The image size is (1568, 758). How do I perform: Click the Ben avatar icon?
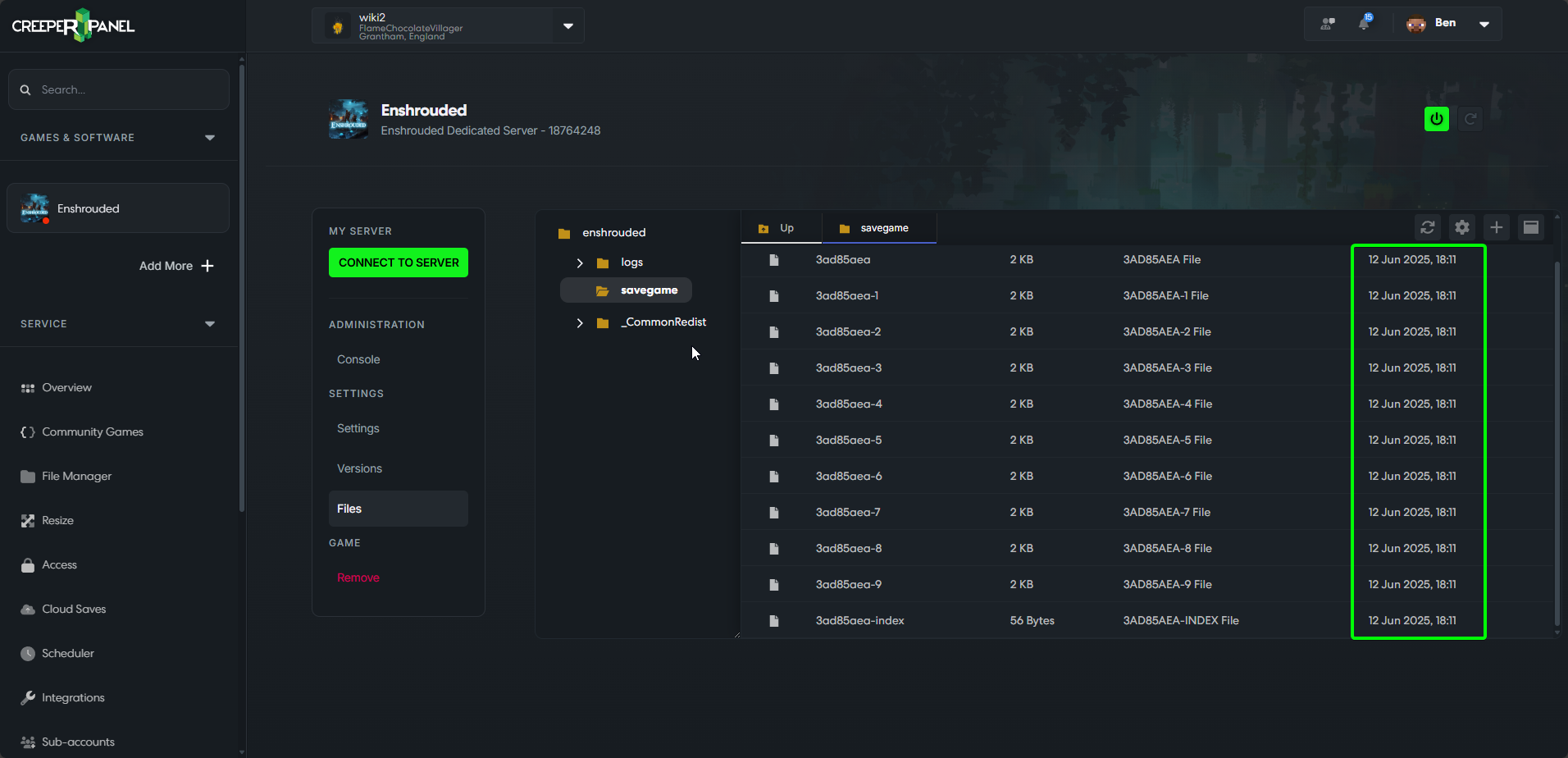1415,24
